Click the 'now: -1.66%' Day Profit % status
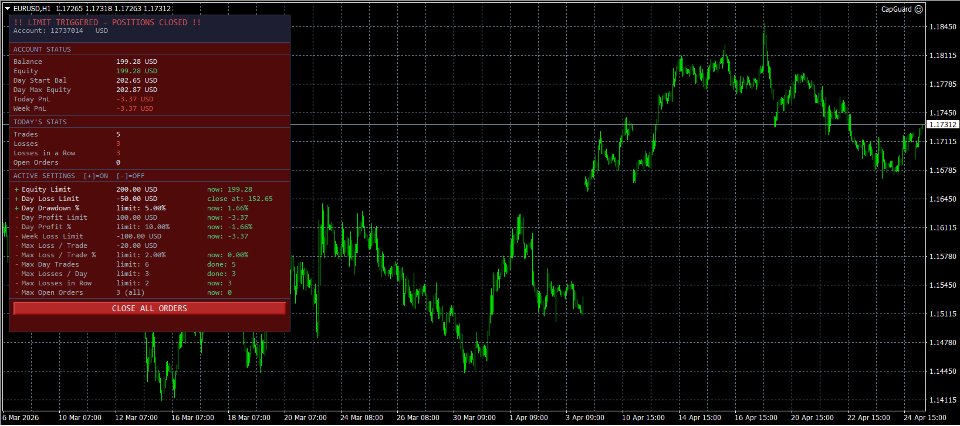Image resolution: width=960 pixels, height=426 pixels. 230,227
